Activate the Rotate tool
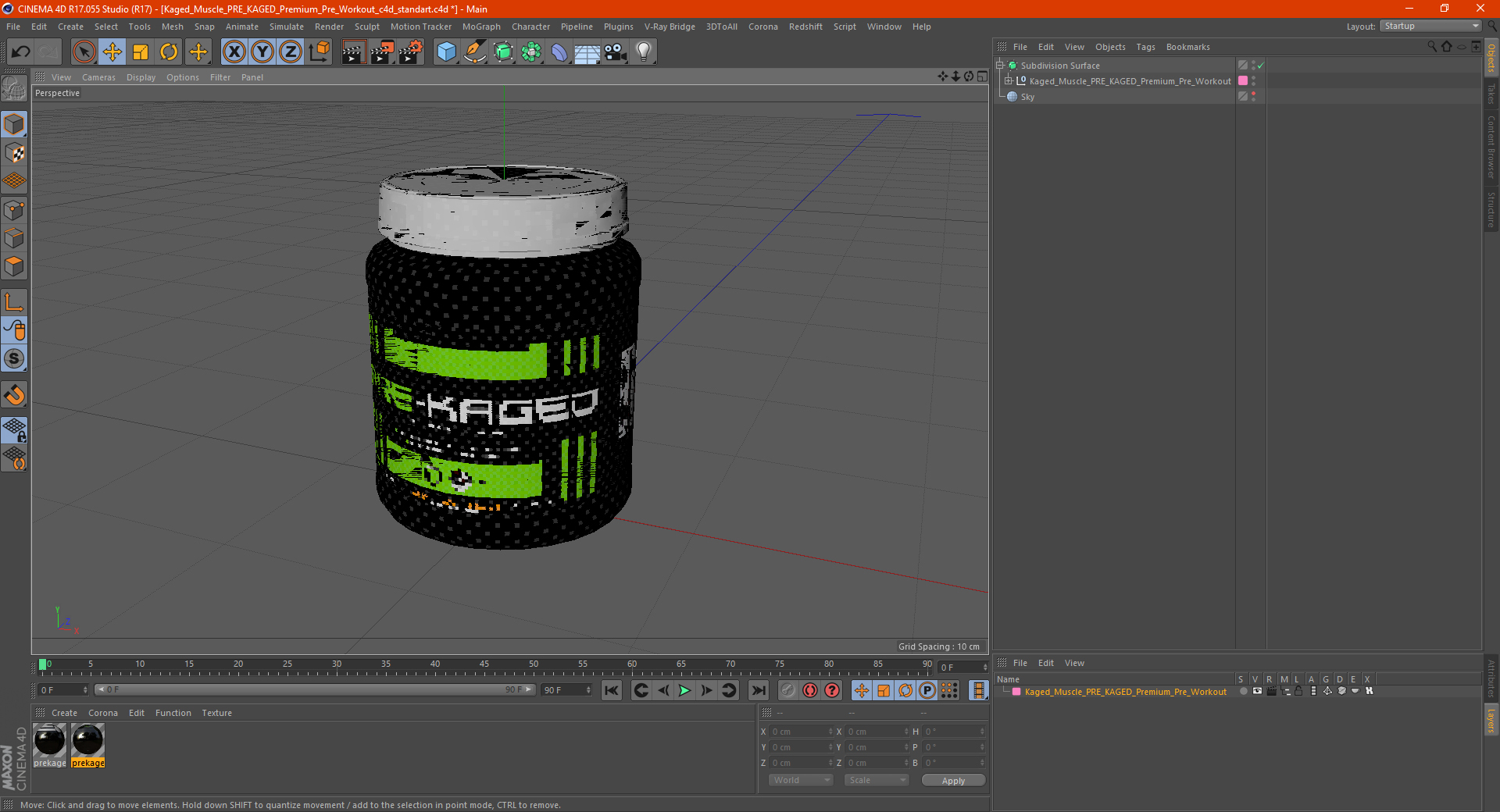Image resolution: width=1500 pixels, height=812 pixels. (x=169, y=52)
